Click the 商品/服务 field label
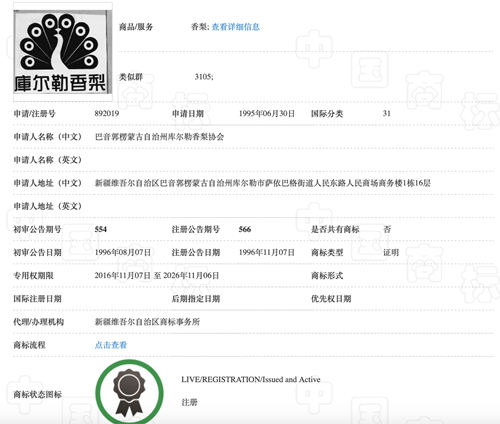This screenshot has height=424, width=500. 136,27
